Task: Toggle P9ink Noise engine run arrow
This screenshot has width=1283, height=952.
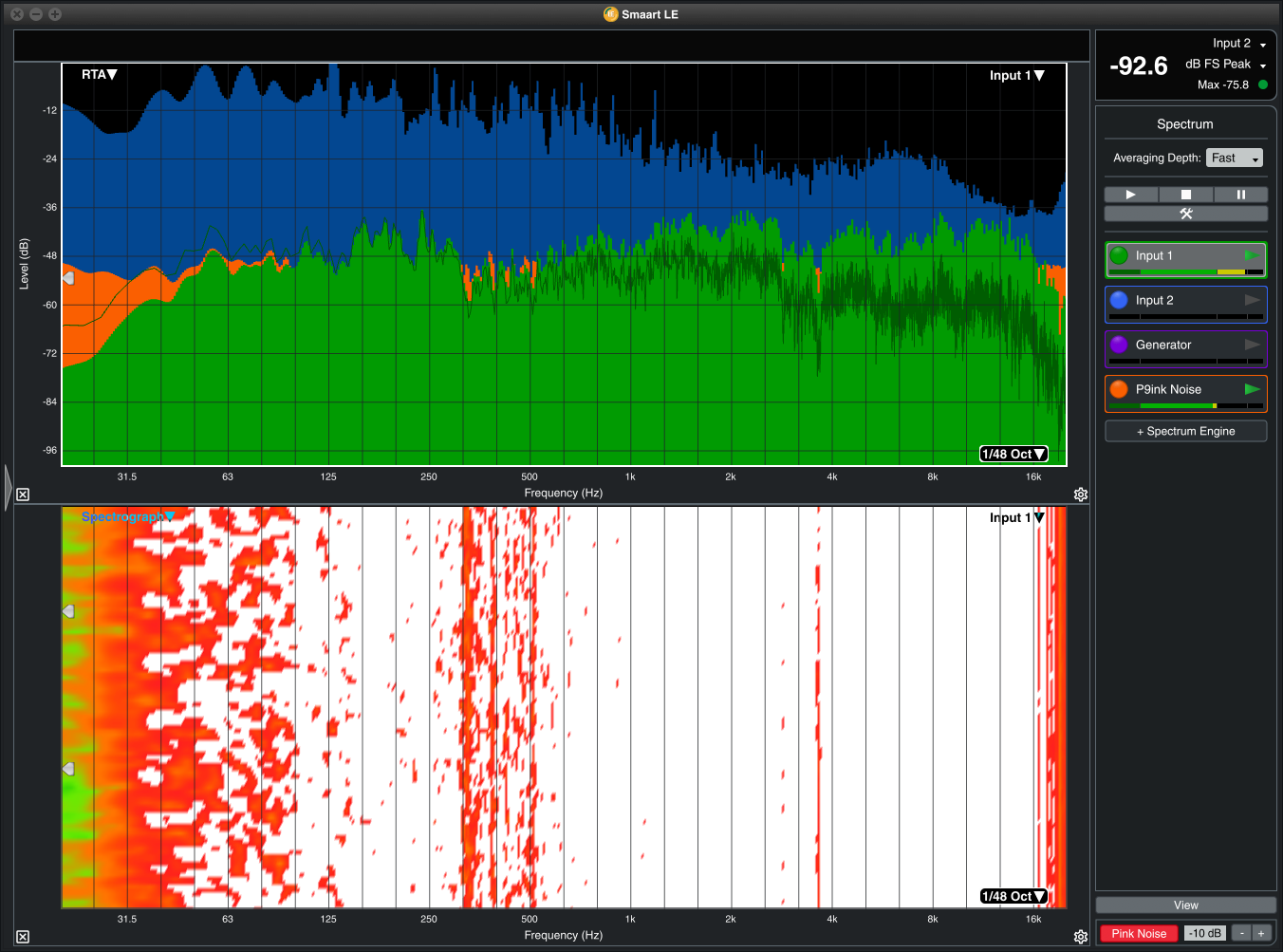Action: coord(1253,389)
